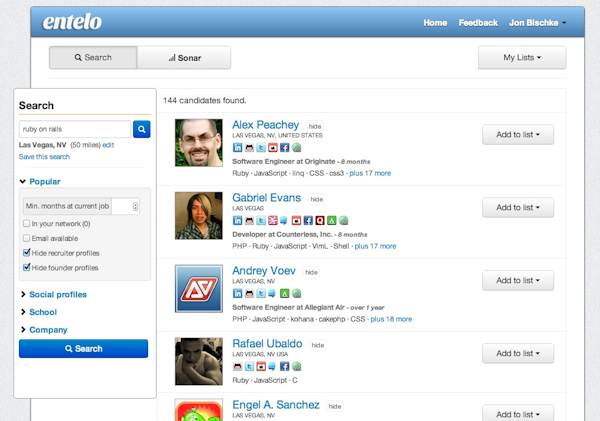Open Rafael Ubaldo's Facebook icon
Viewport: 600px width, 421px height.
pyautogui.click(x=284, y=367)
